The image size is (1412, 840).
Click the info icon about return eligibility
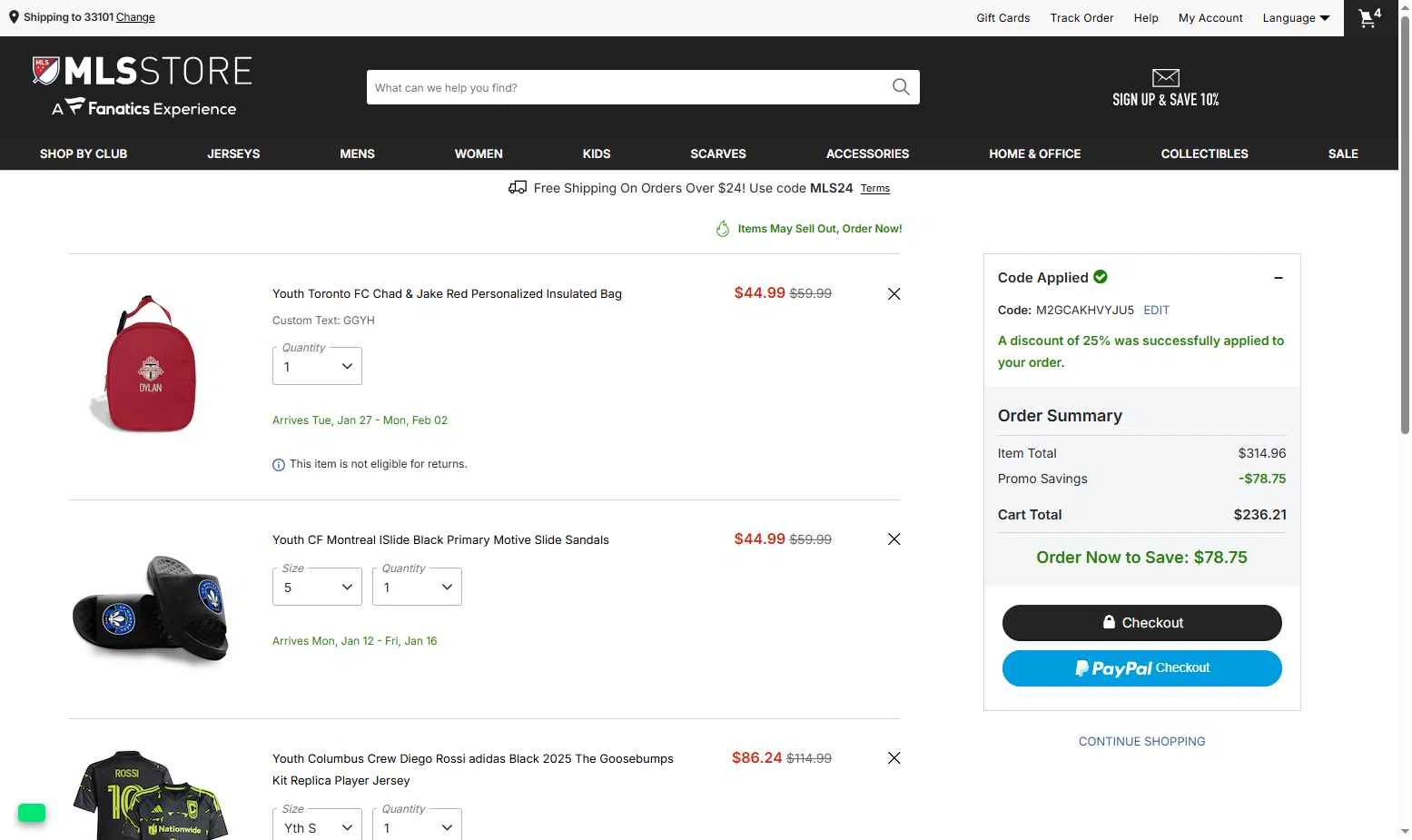point(279,465)
